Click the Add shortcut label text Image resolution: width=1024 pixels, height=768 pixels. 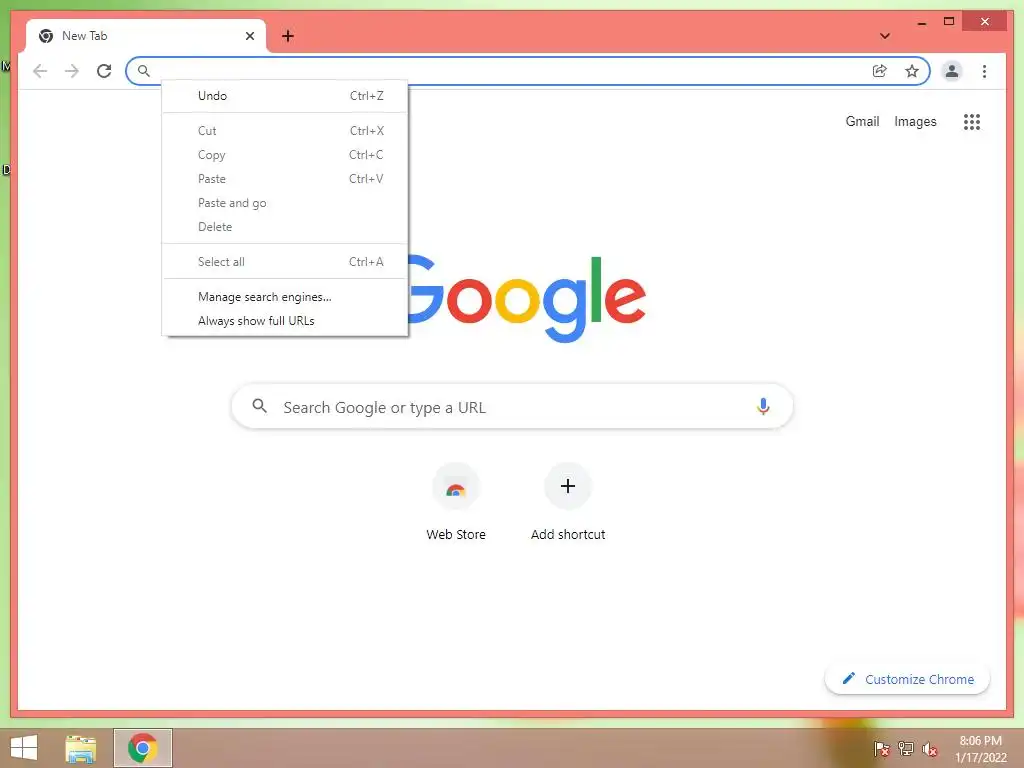coord(568,534)
